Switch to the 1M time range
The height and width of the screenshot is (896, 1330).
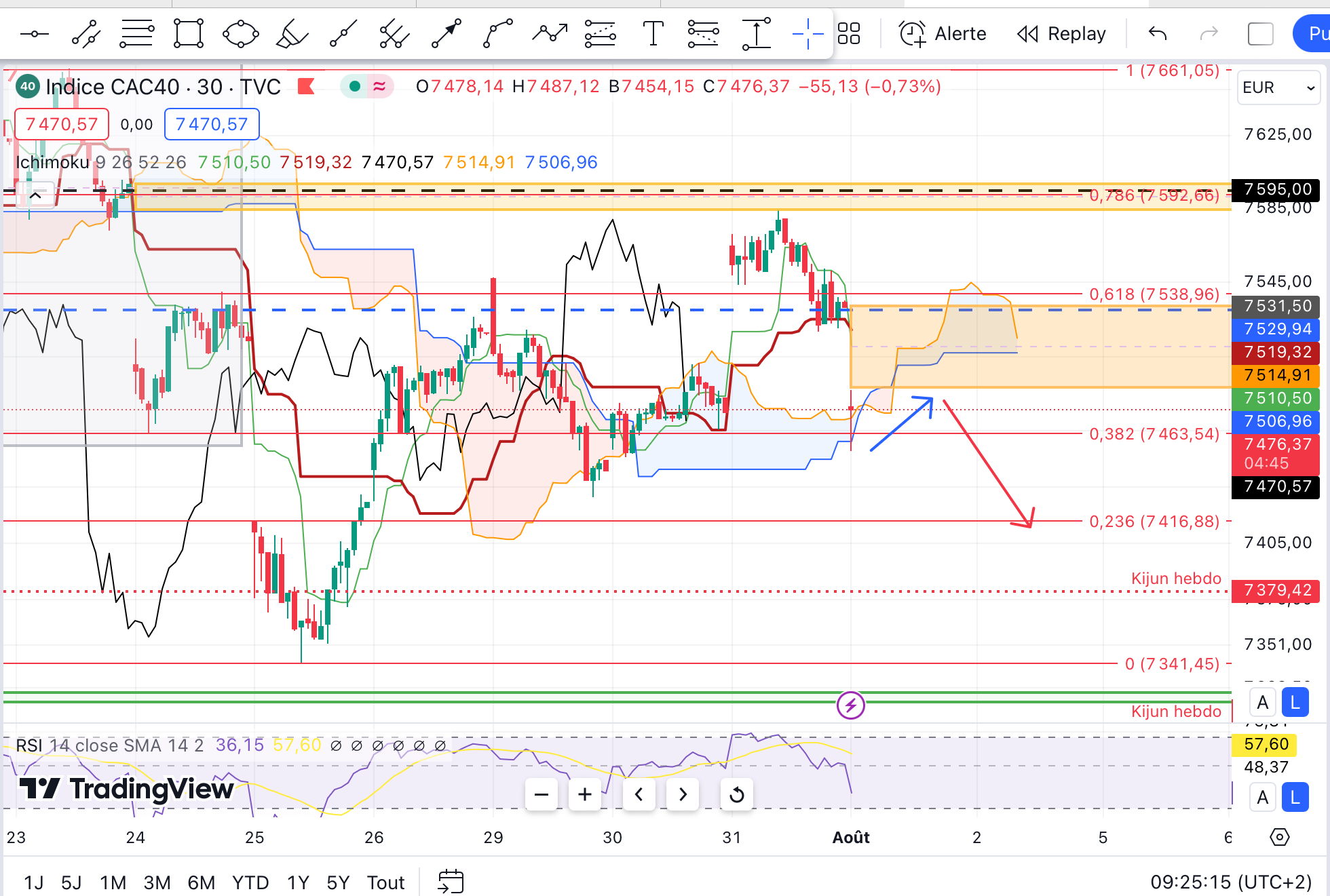113,882
